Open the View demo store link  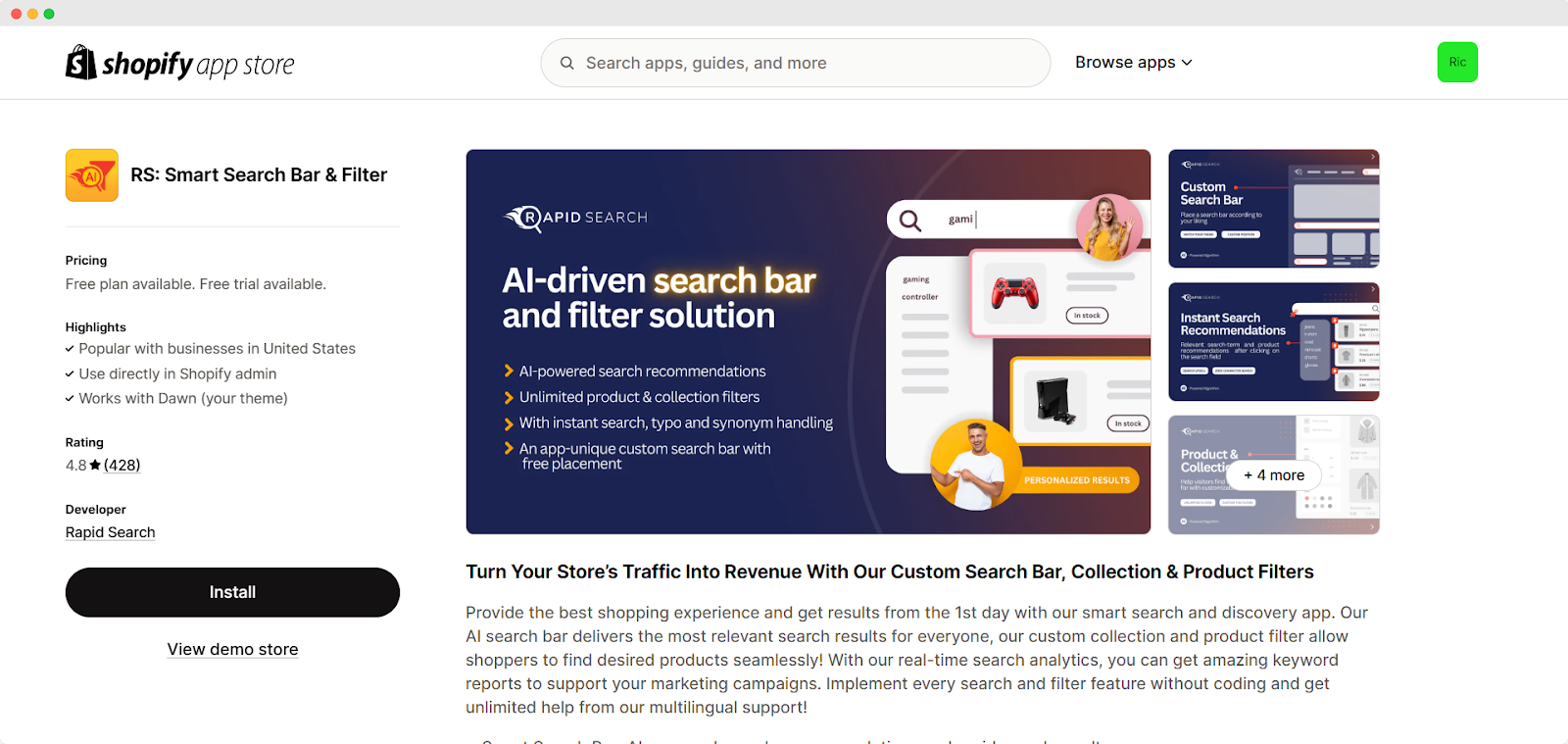pyautogui.click(x=232, y=649)
